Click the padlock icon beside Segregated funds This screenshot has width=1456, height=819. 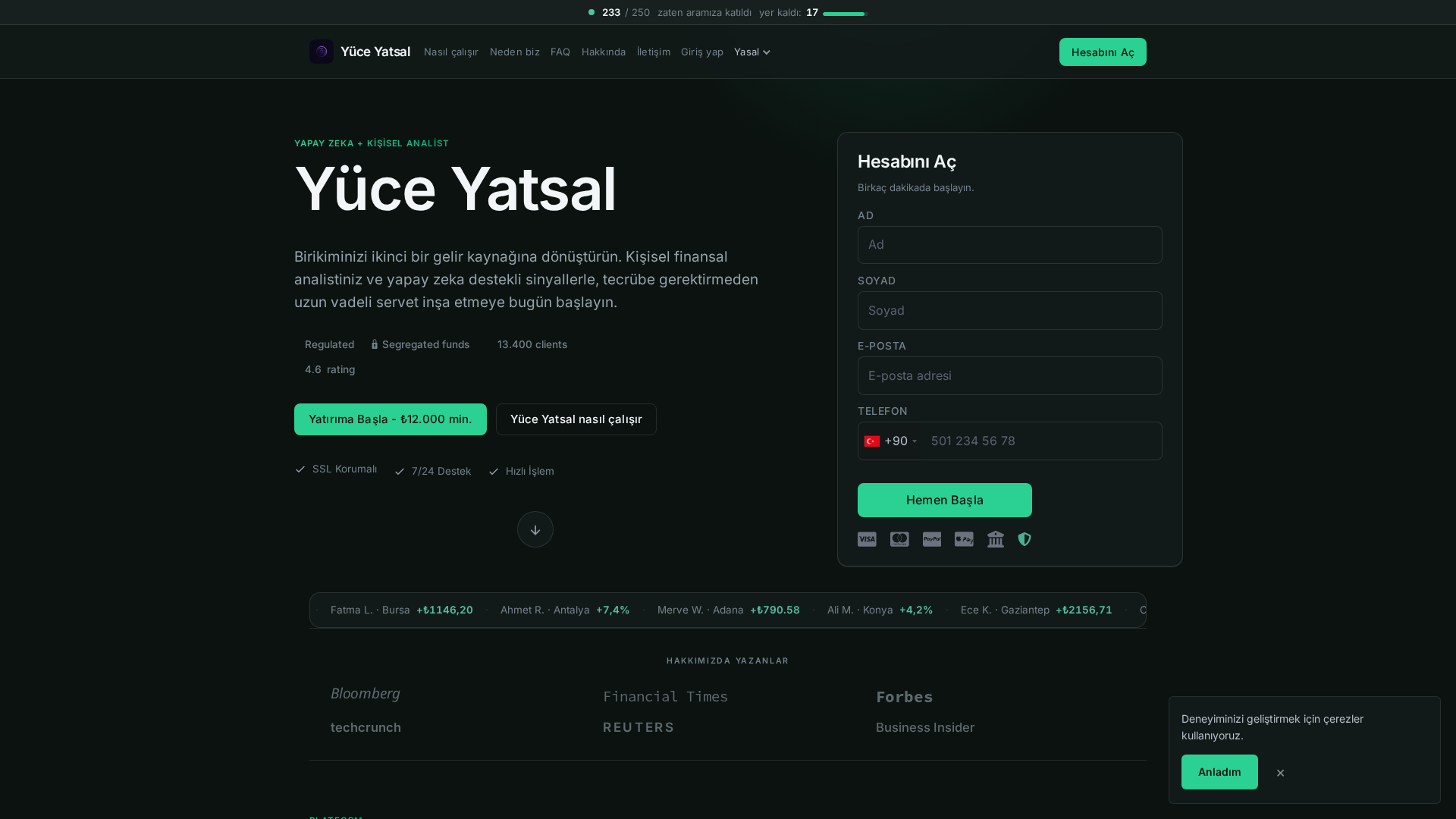tap(375, 344)
